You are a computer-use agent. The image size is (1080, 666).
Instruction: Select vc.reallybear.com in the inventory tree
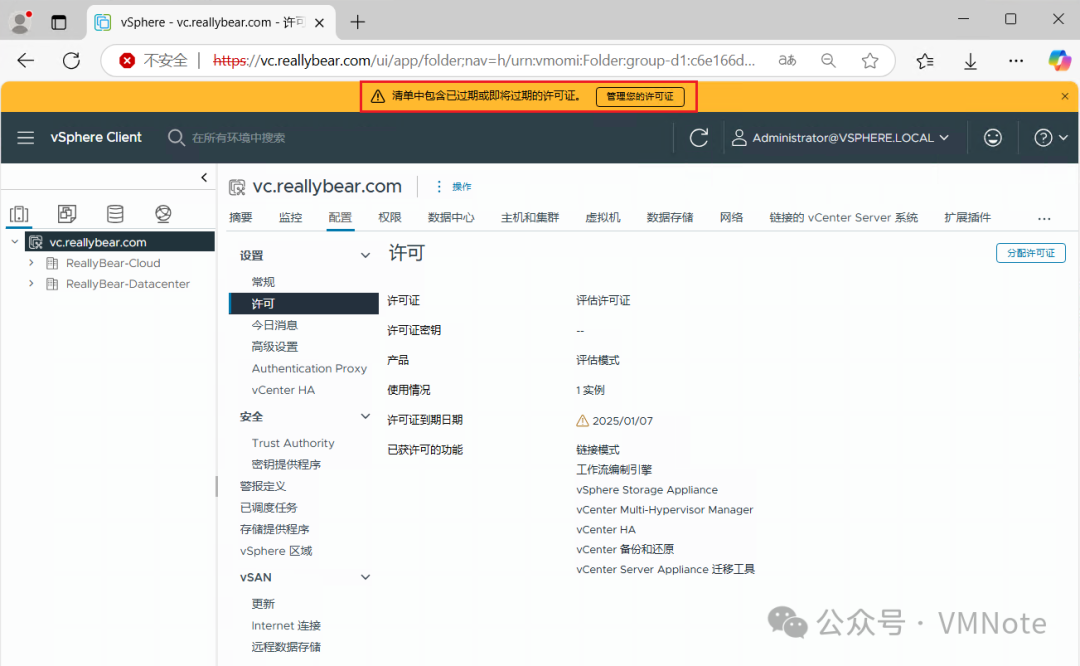98,242
